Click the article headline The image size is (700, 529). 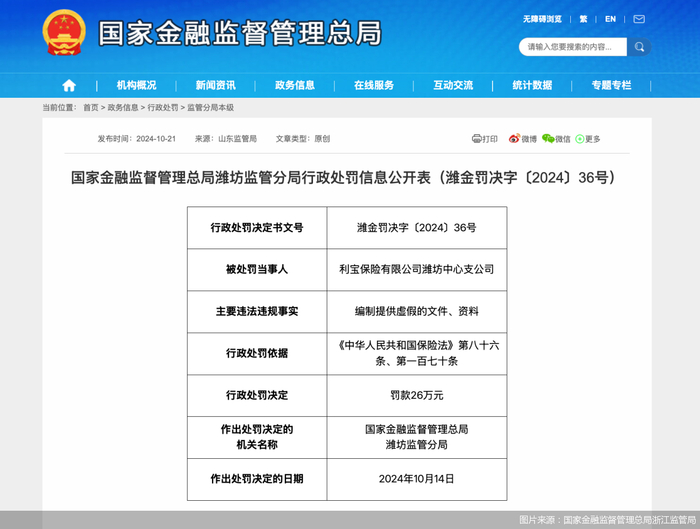click(343, 178)
